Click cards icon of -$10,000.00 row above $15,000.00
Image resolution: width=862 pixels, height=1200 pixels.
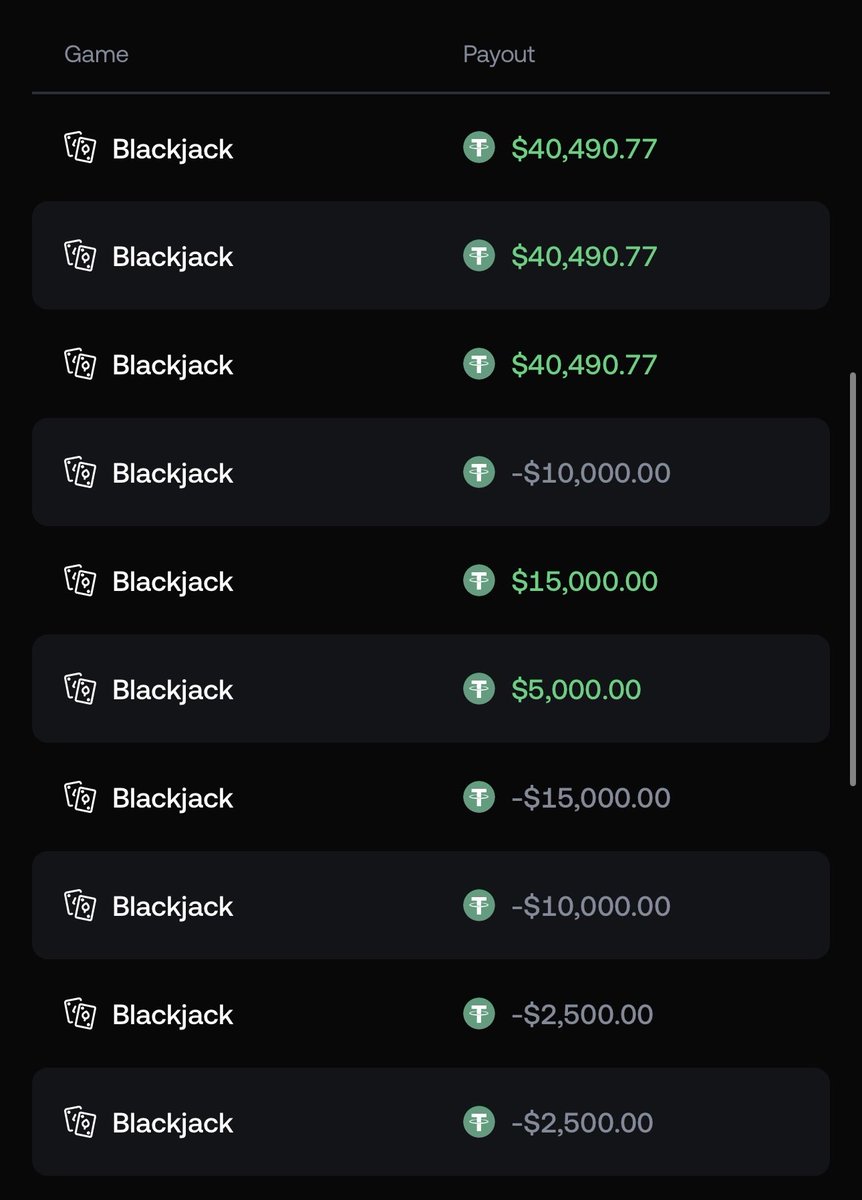tap(80, 472)
